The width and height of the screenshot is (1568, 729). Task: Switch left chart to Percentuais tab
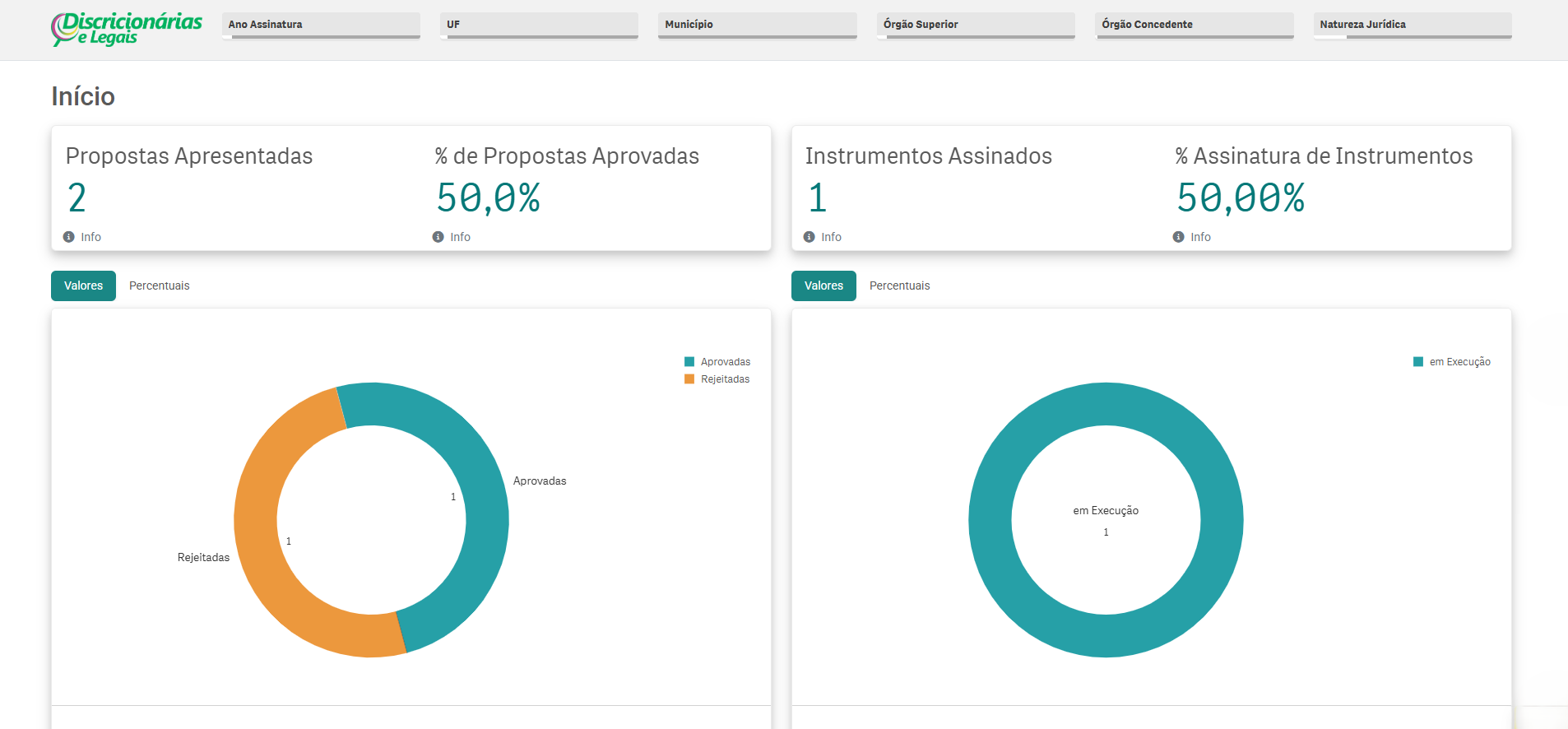pyautogui.click(x=160, y=286)
